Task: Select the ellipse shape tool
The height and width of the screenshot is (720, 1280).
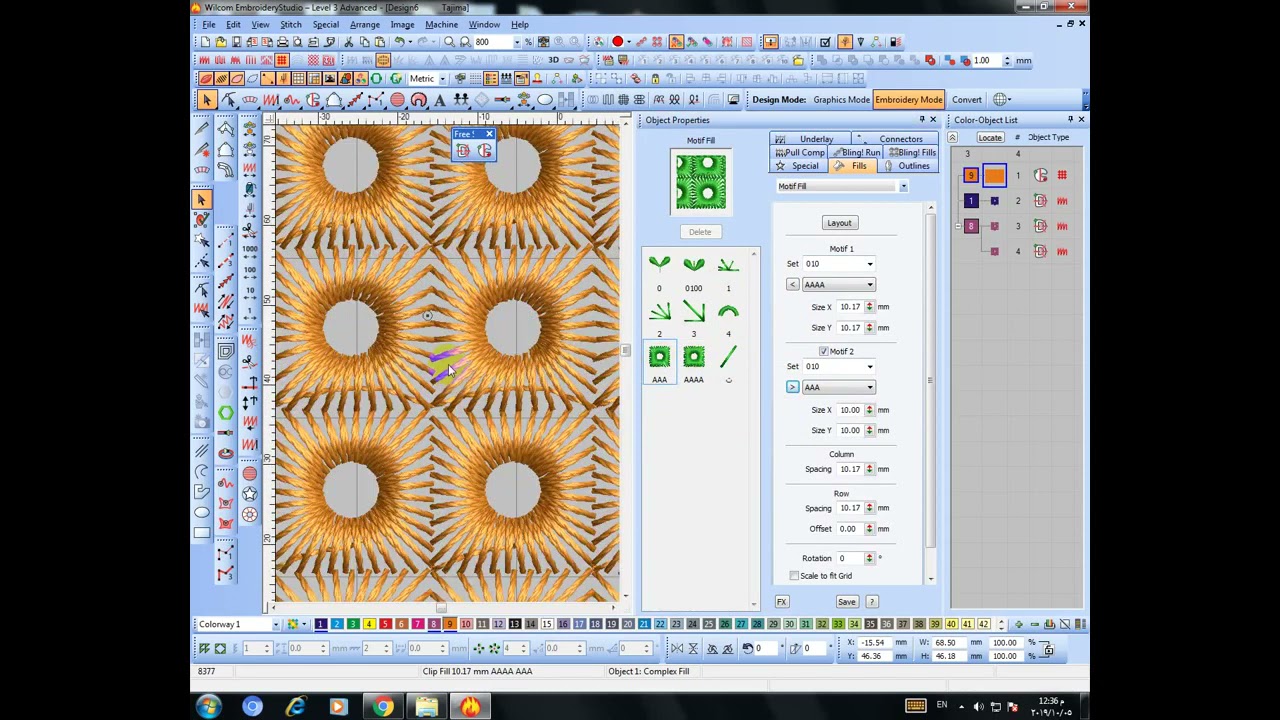Action: pyautogui.click(x=545, y=100)
